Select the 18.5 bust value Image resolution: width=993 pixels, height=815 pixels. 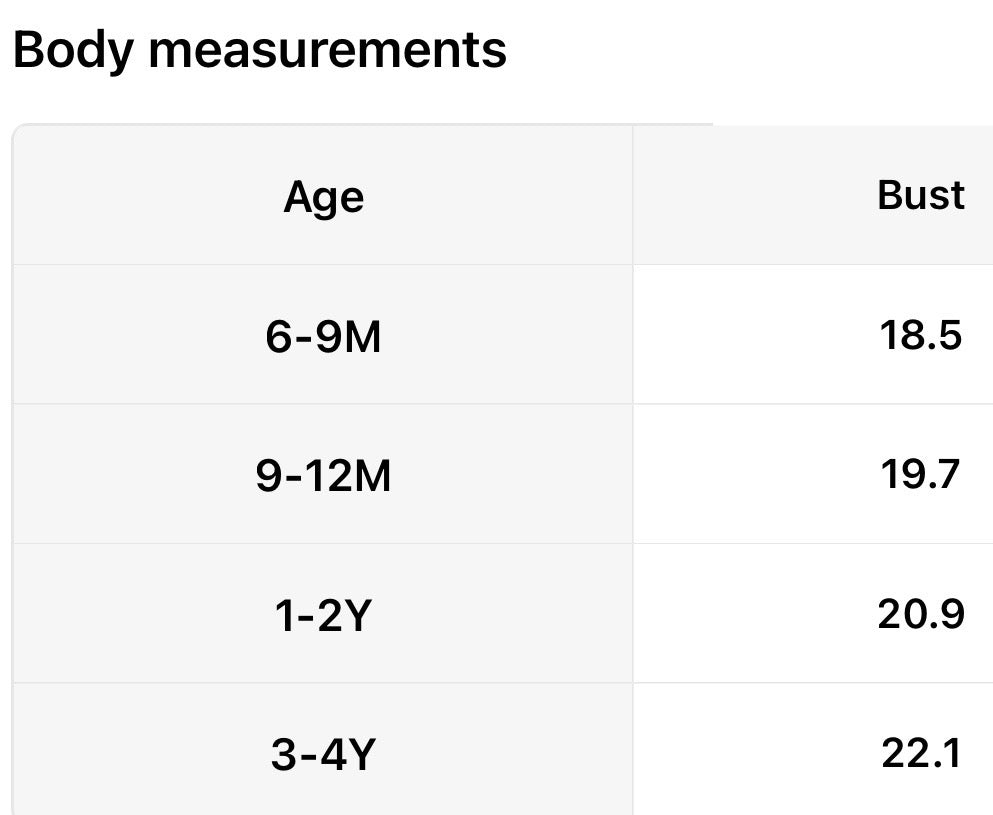click(x=921, y=334)
